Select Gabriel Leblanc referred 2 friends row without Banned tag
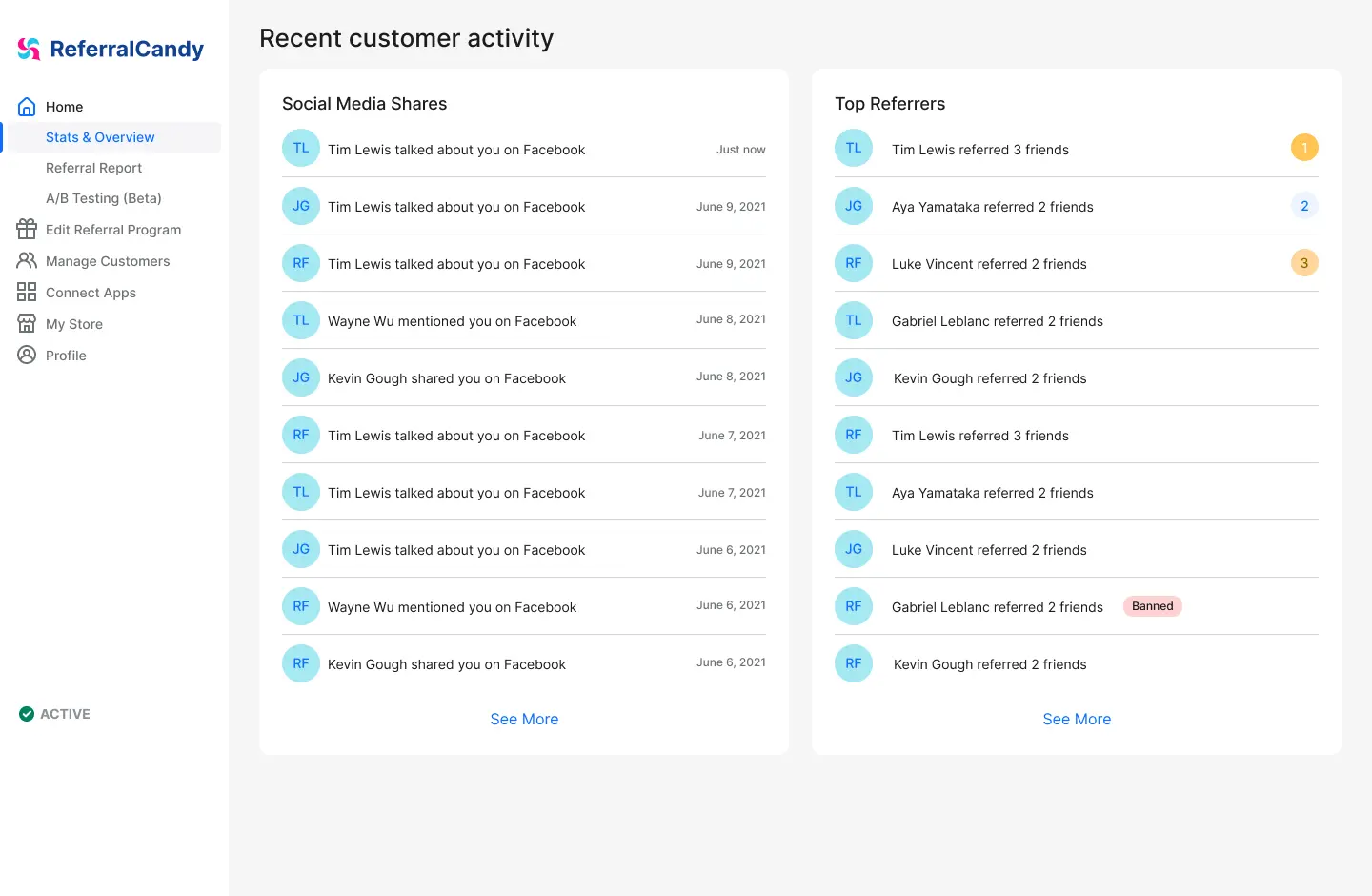The width and height of the screenshot is (1372, 896). (x=1077, y=320)
